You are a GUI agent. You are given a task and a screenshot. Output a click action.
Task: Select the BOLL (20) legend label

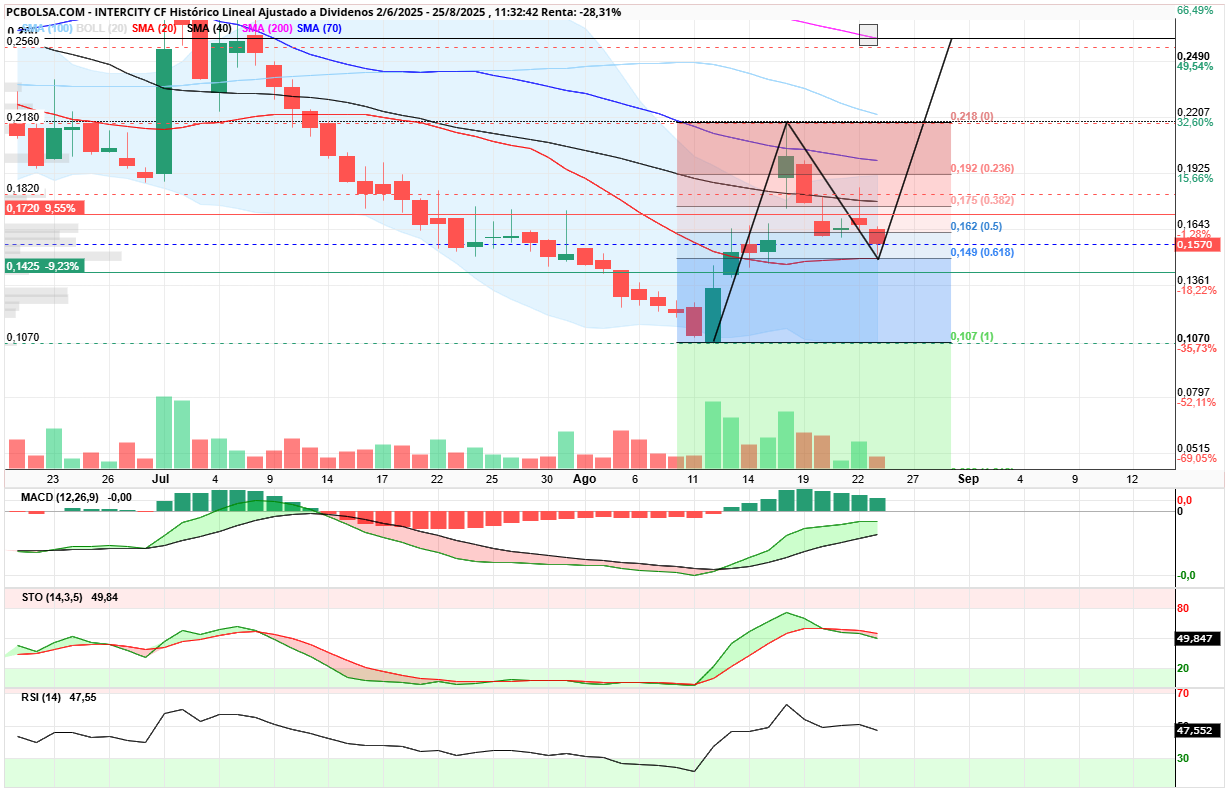point(102,28)
